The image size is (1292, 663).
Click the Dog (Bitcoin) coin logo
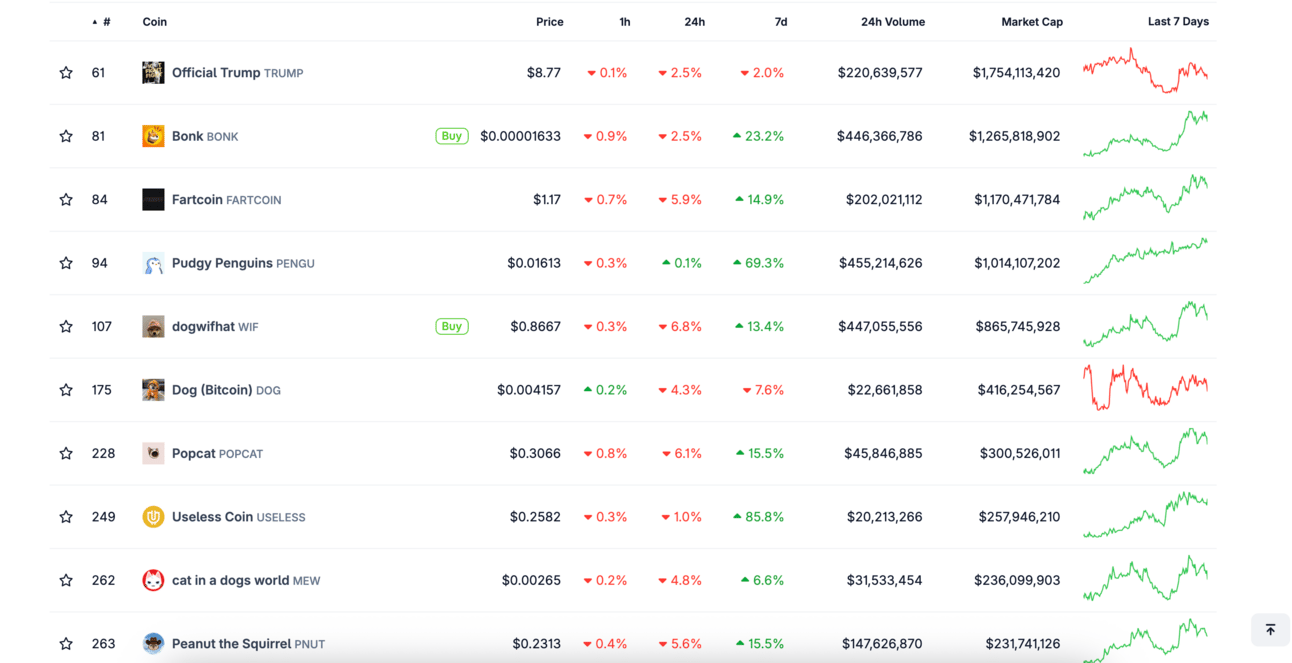pos(153,390)
